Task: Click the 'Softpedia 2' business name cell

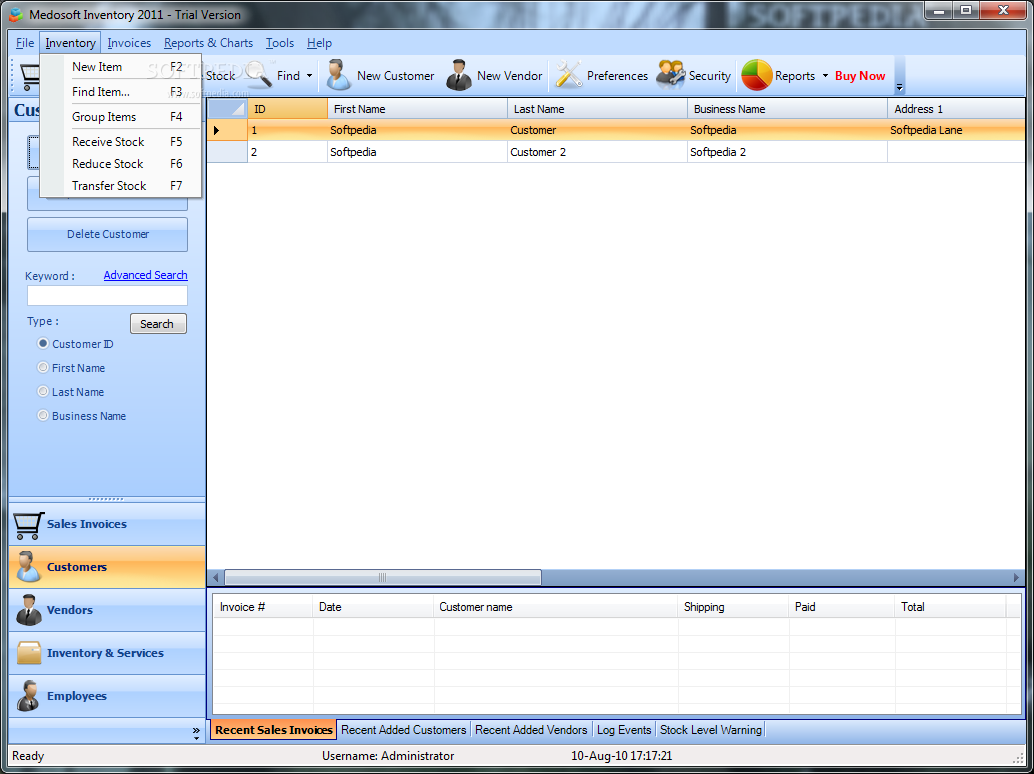Action: click(787, 152)
